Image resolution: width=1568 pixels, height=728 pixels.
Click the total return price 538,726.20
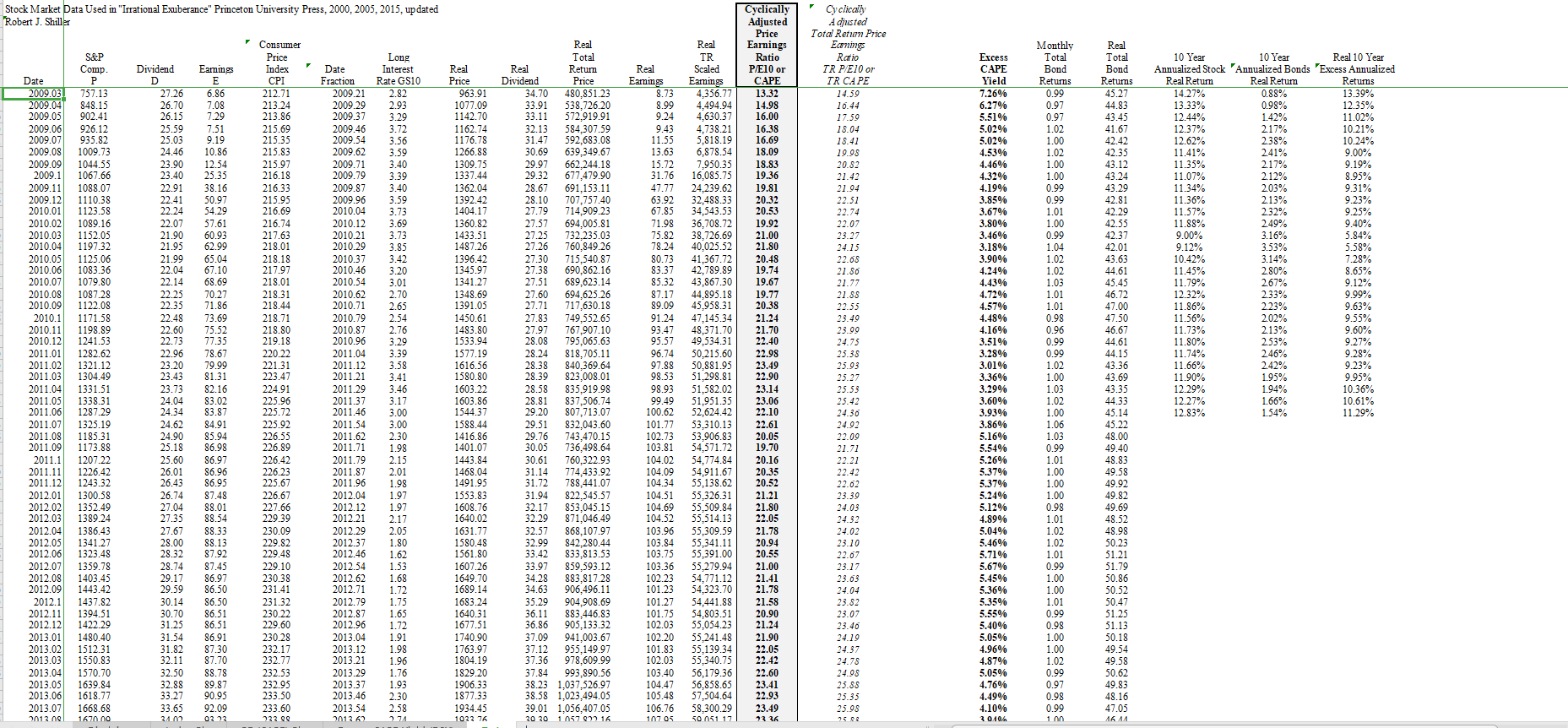pos(587,106)
